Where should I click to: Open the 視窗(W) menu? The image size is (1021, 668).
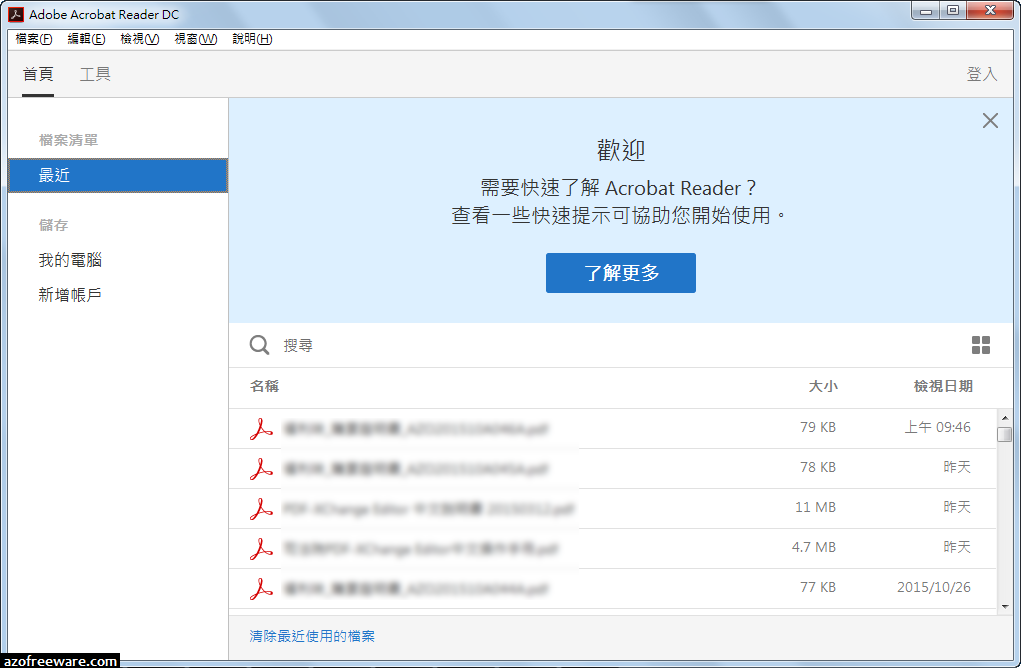click(x=195, y=39)
